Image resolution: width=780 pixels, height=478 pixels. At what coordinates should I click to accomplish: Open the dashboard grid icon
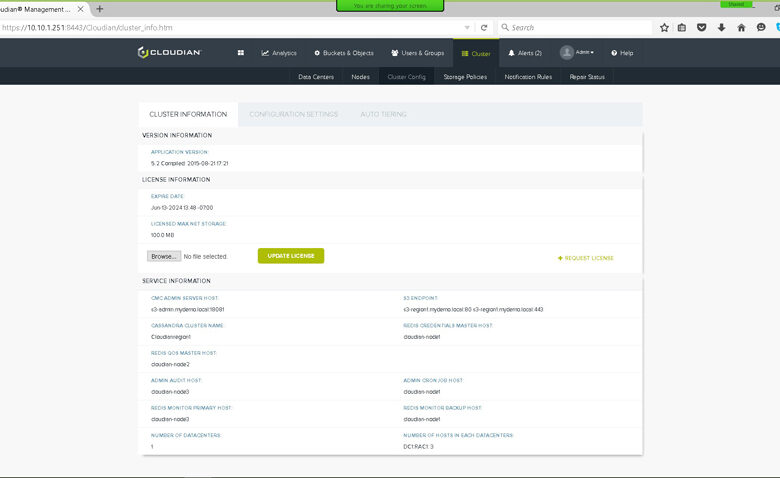click(241, 53)
